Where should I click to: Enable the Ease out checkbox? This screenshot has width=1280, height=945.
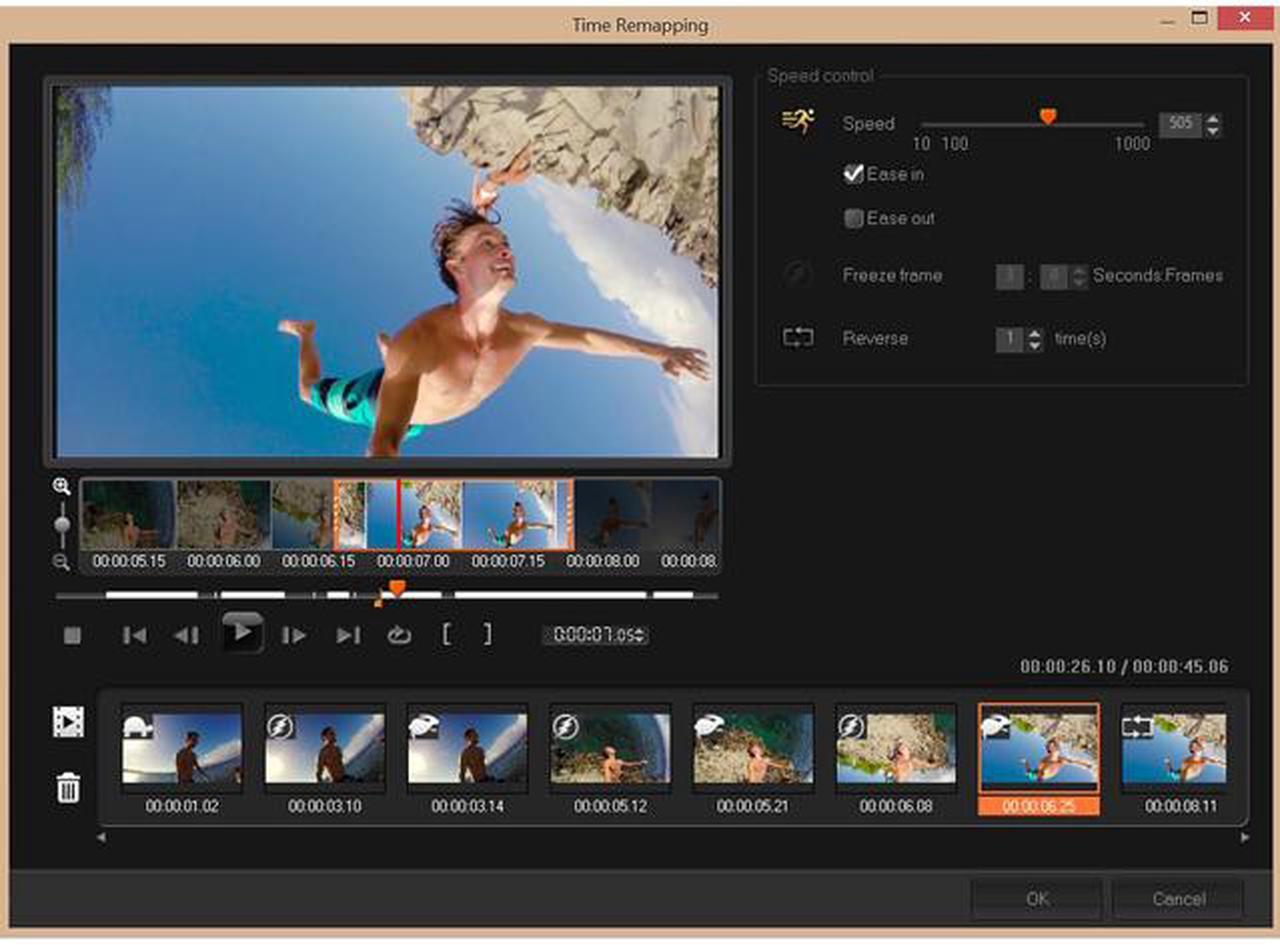click(853, 218)
